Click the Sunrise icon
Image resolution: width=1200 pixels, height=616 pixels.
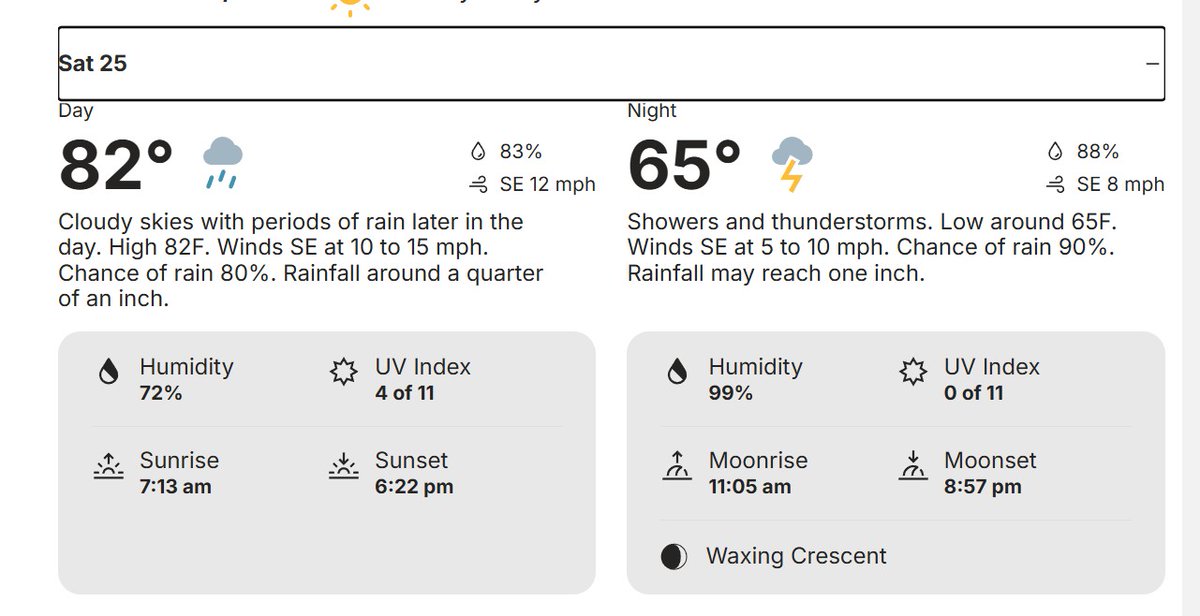(x=108, y=466)
